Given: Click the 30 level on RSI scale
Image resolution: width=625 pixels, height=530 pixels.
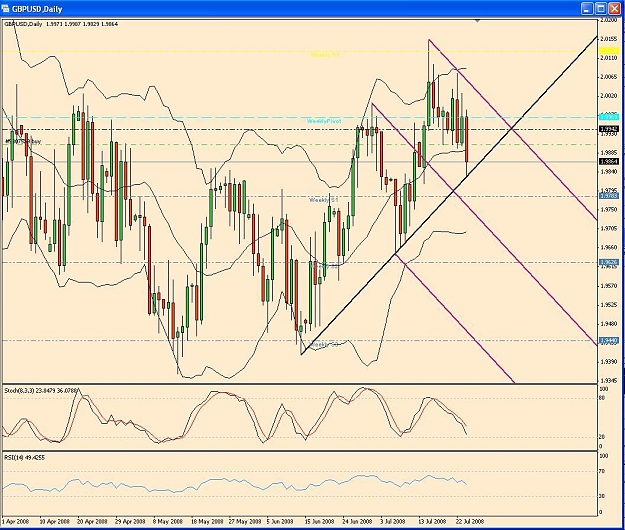Looking at the screenshot, I should 602,496.
